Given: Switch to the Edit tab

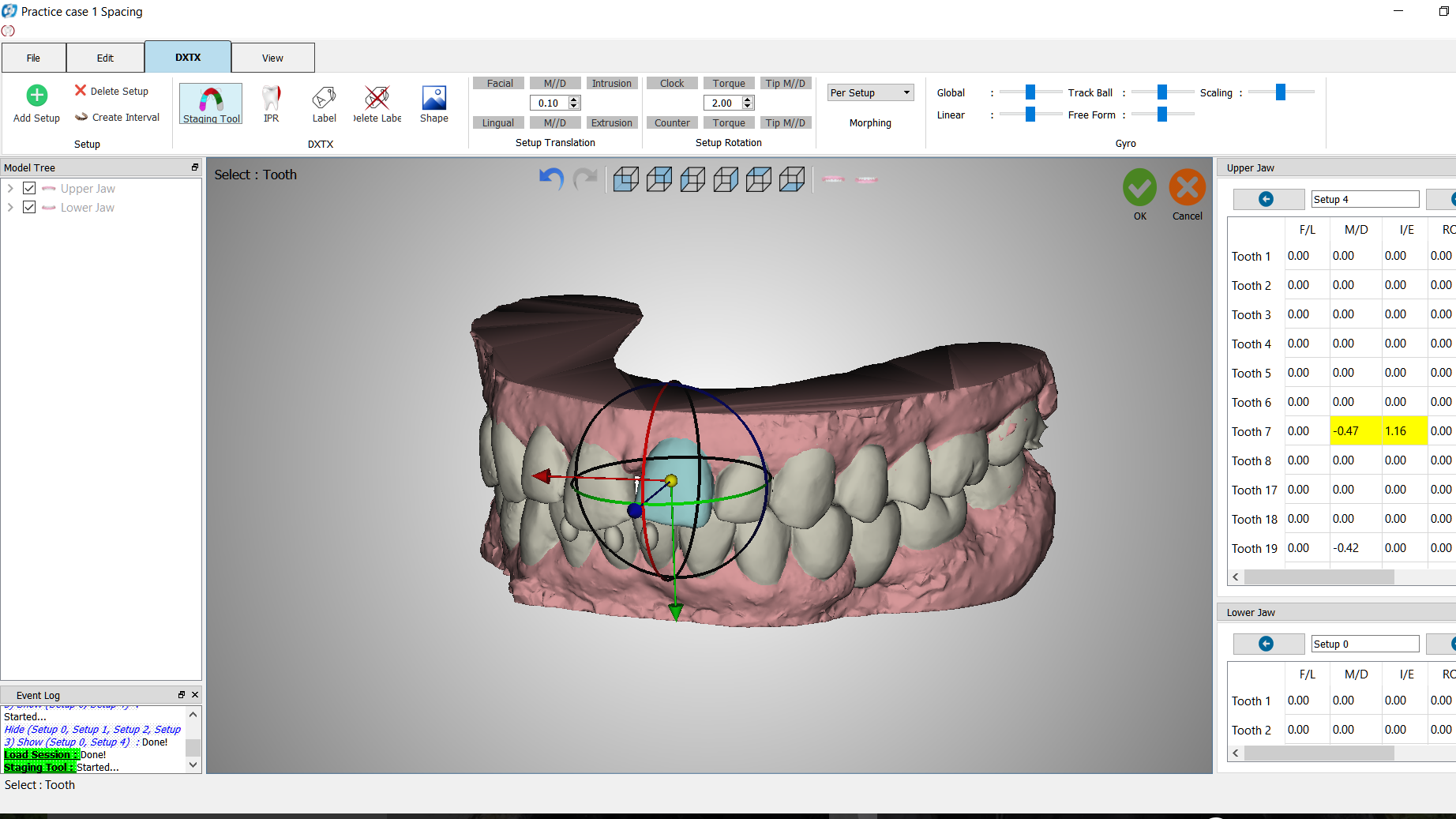Looking at the screenshot, I should point(105,58).
